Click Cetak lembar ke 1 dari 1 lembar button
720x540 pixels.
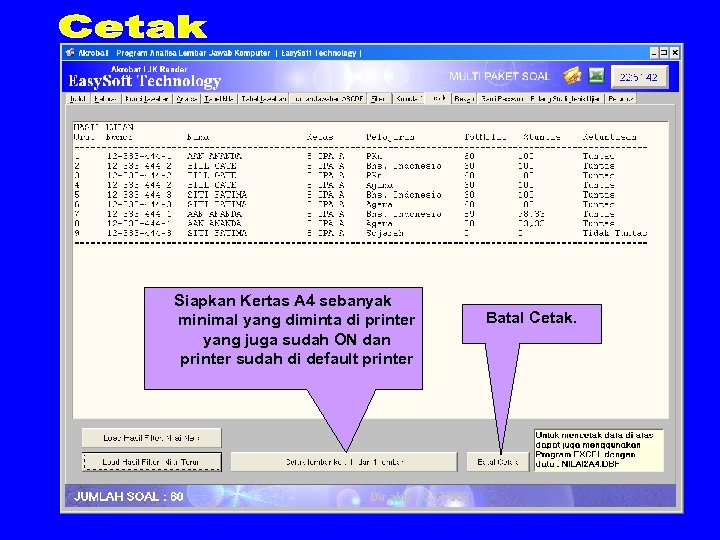click(344, 462)
